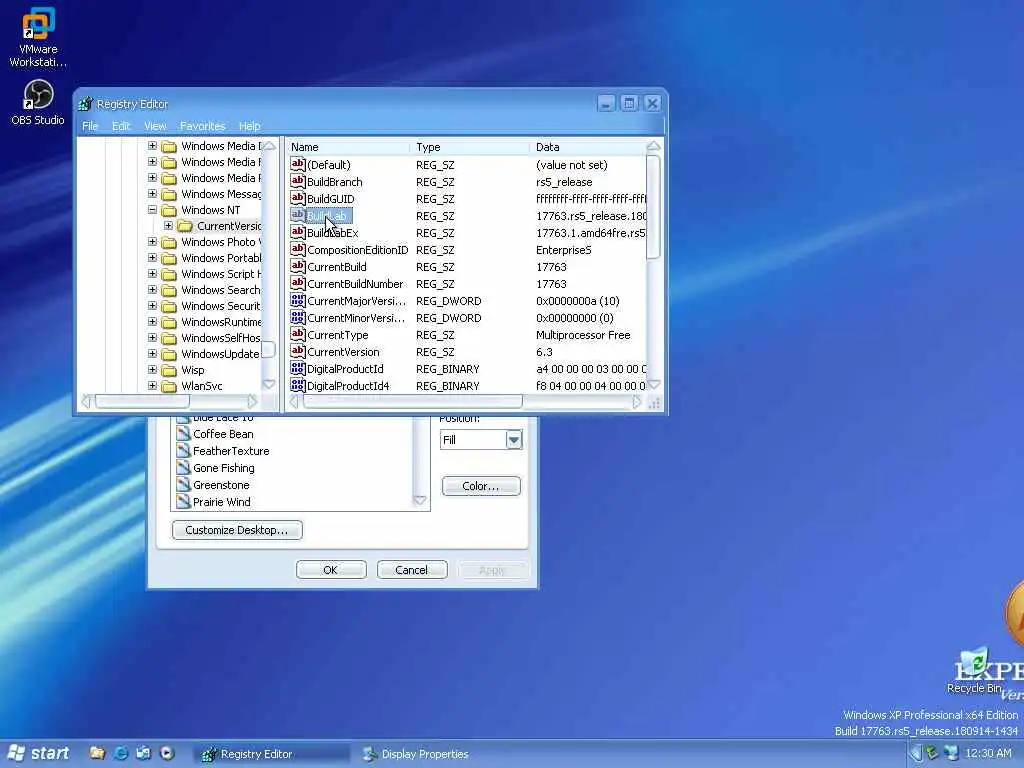Expand the WindowsRuntime tree node
1024x768 pixels.
pyautogui.click(x=152, y=322)
